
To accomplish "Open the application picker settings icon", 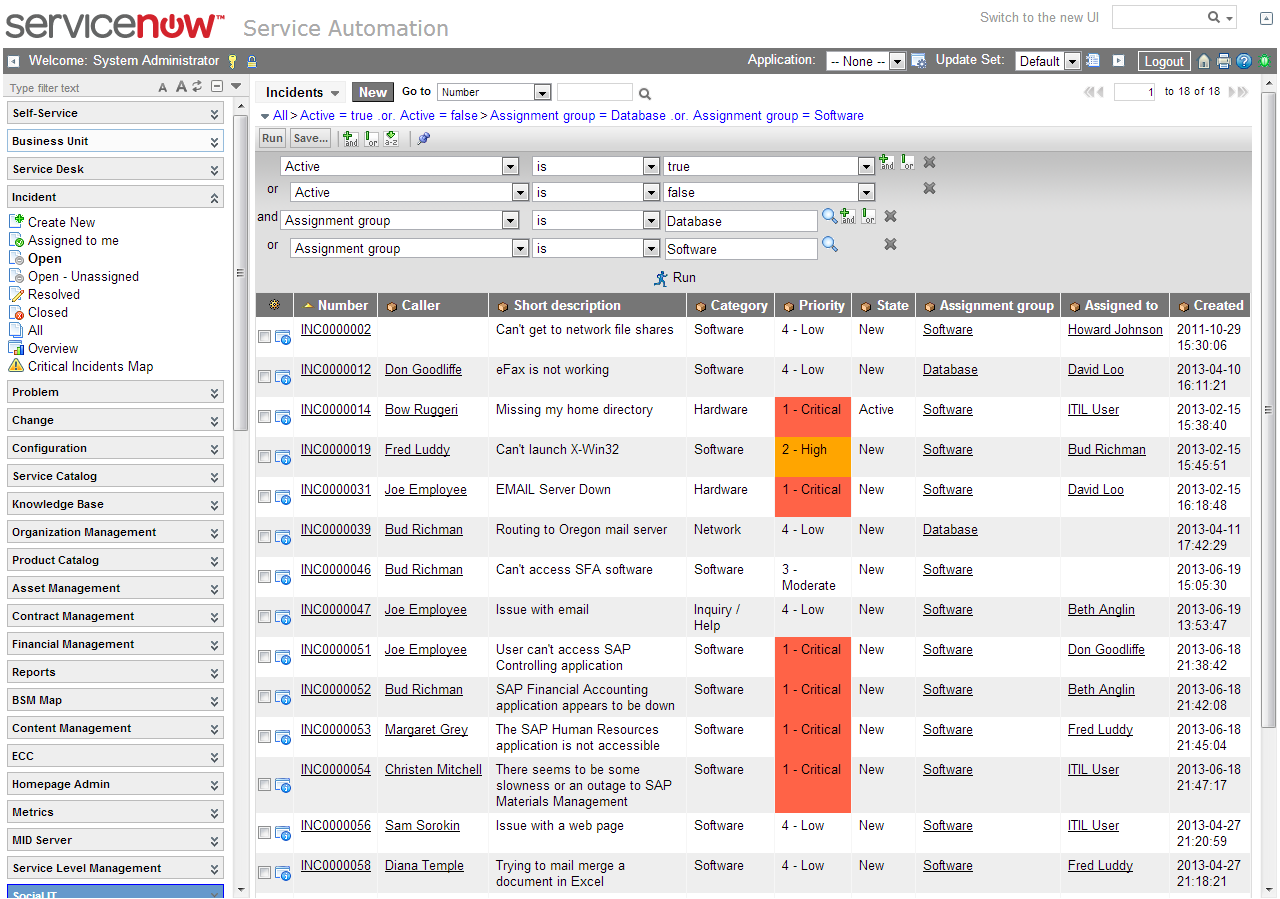I will pos(919,61).
